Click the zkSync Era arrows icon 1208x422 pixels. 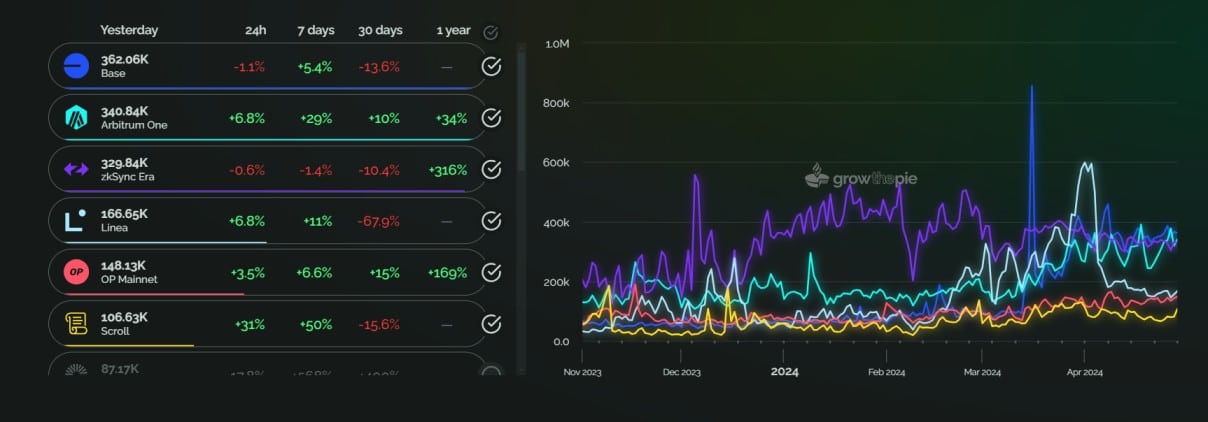(76, 169)
